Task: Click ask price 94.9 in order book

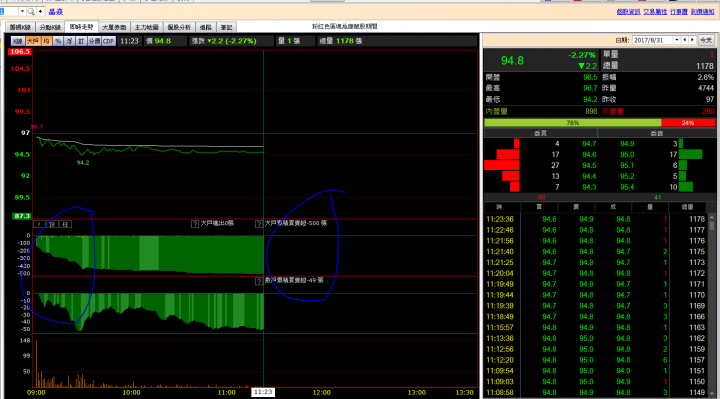Action: pyautogui.click(x=627, y=144)
